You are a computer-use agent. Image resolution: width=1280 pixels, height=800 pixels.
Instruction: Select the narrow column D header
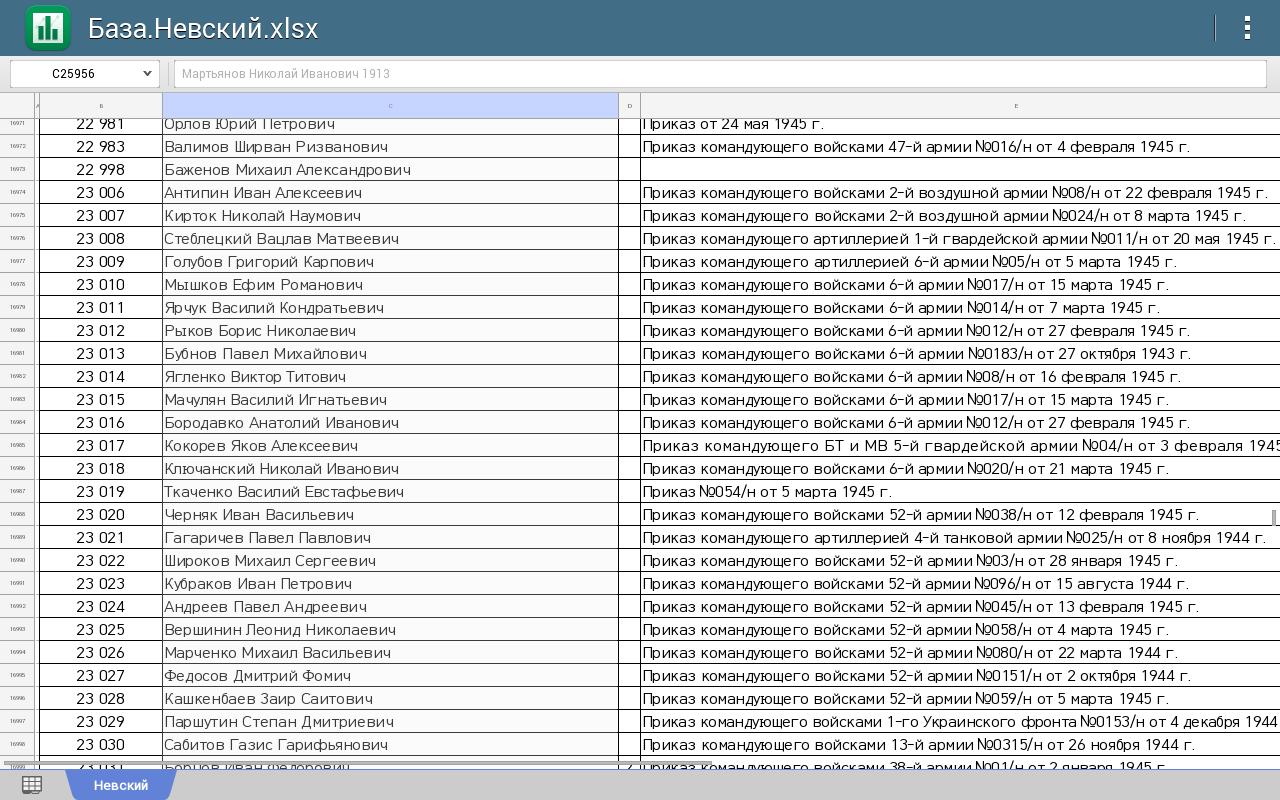[x=629, y=105]
